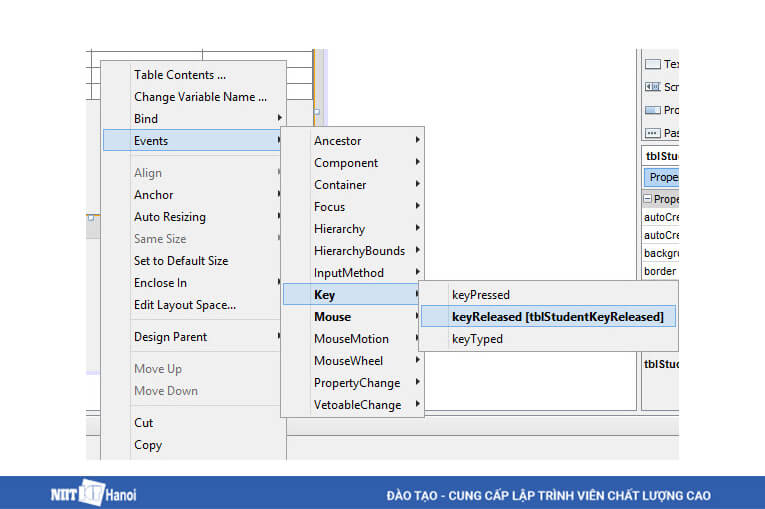Select the Events menu item
Image resolution: width=765 pixels, height=509 pixels.
[x=193, y=141]
